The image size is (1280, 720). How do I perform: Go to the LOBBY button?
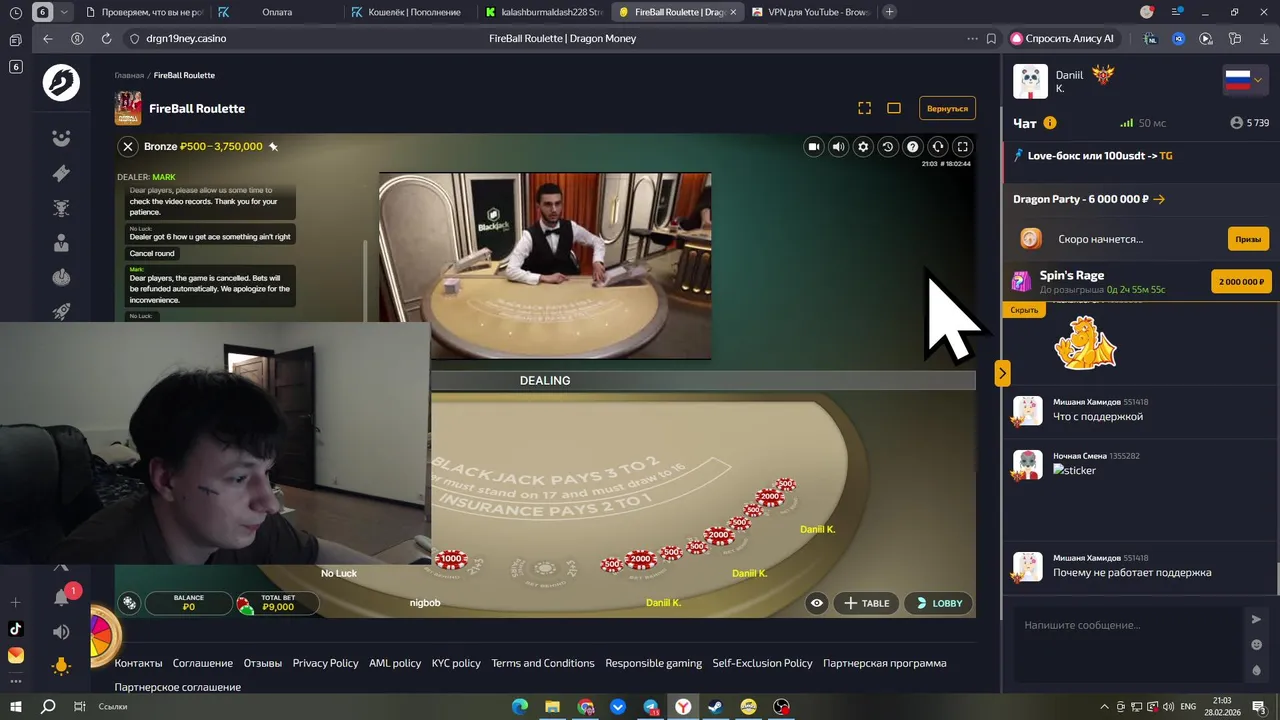[938, 603]
